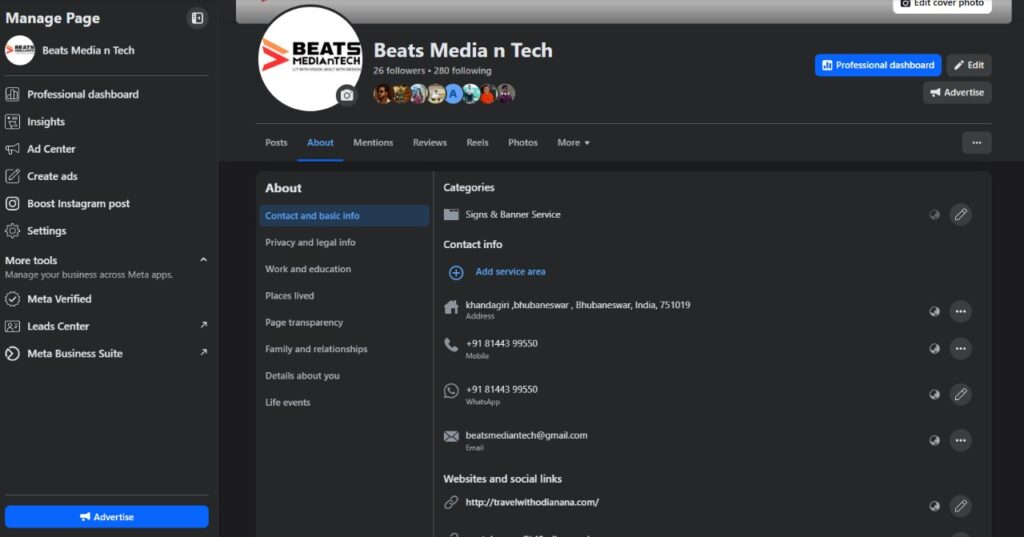Viewport: 1024px width, 537px height.
Task: Click audience globe icon beside mobile number
Action: tap(934, 349)
